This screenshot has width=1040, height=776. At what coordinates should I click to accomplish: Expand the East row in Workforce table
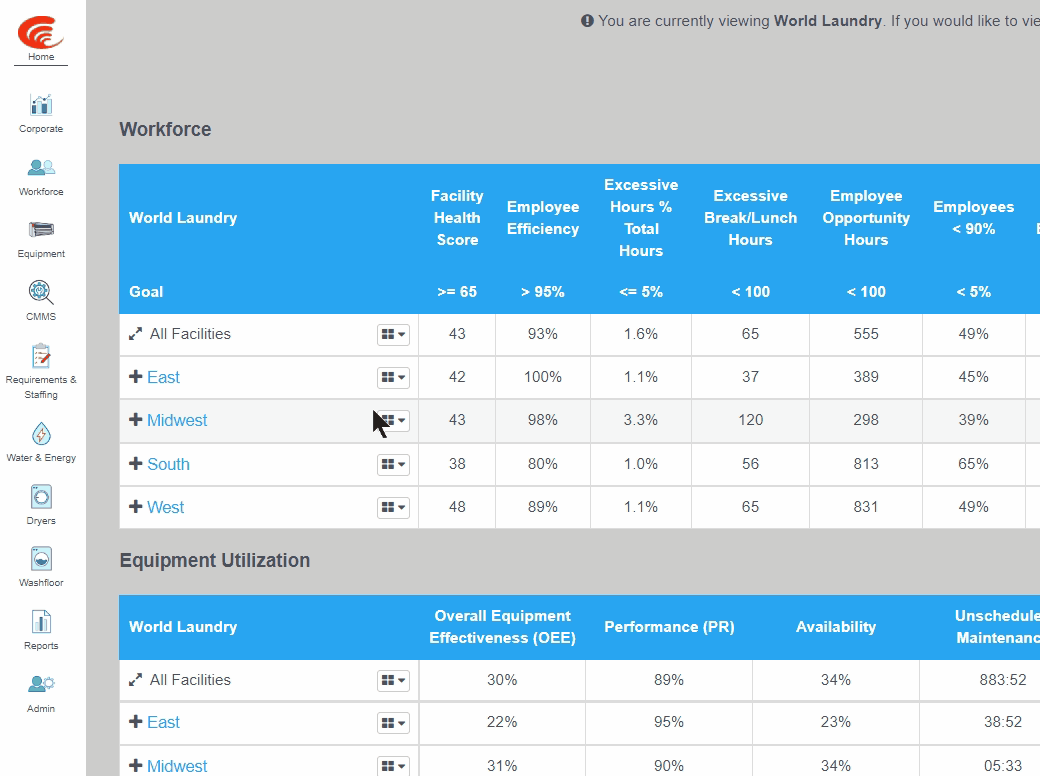[x=135, y=377]
